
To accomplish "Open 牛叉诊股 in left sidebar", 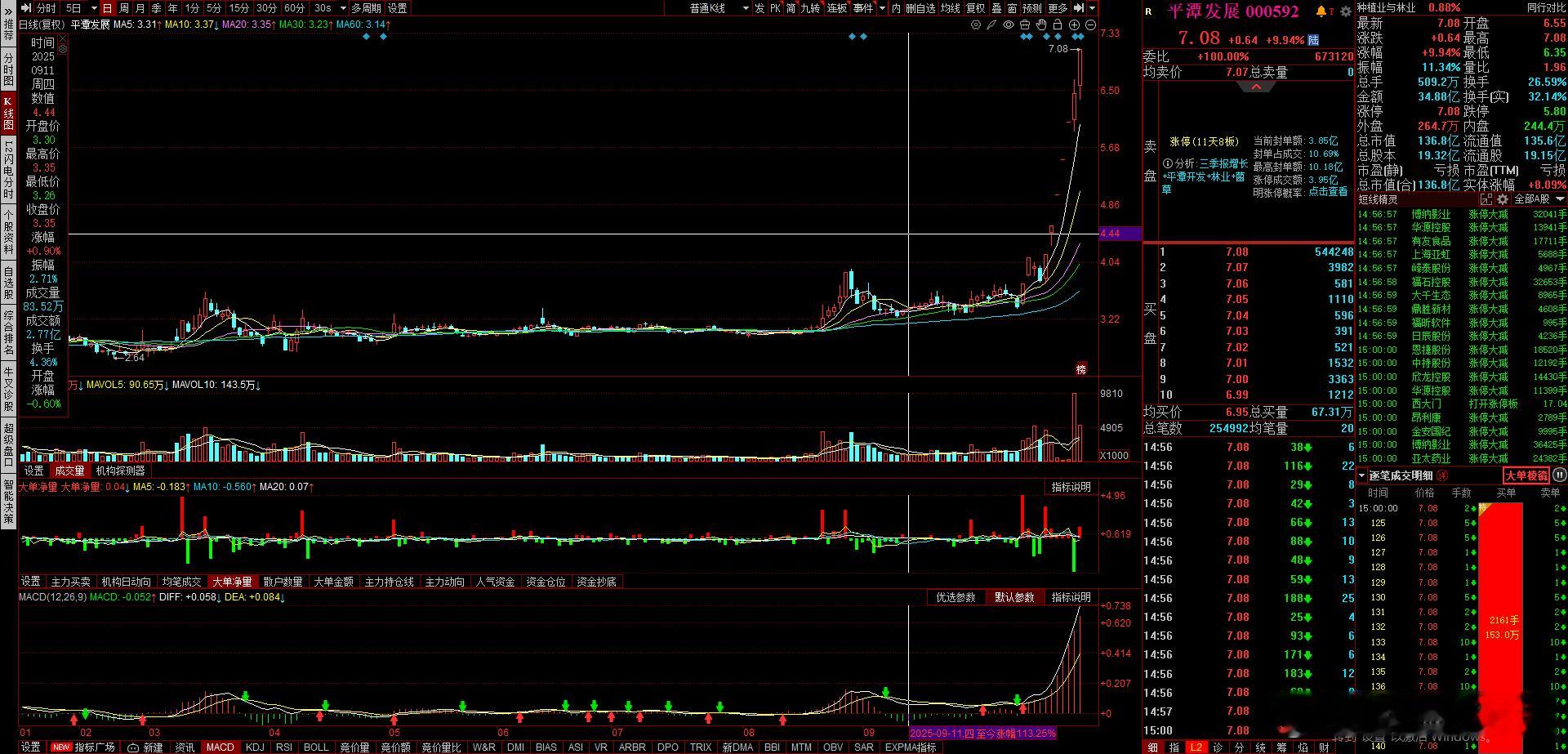I will (x=8, y=389).
